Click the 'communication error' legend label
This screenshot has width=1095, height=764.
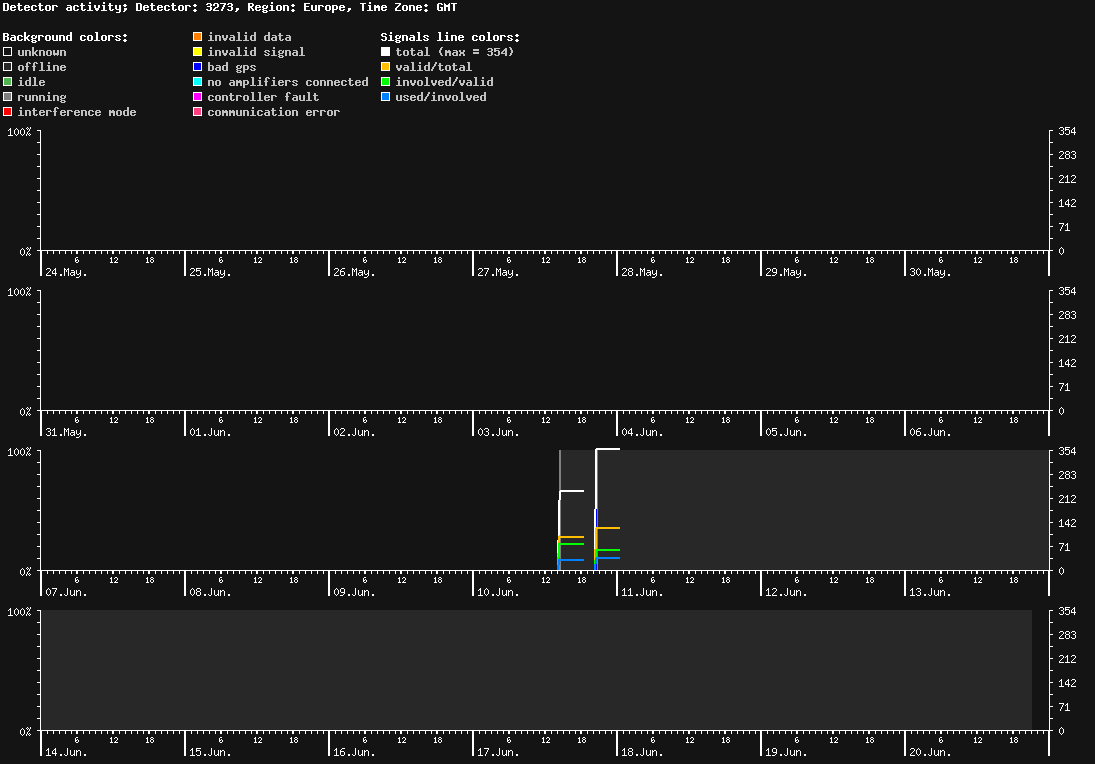pyautogui.click(x=274, y=112)
